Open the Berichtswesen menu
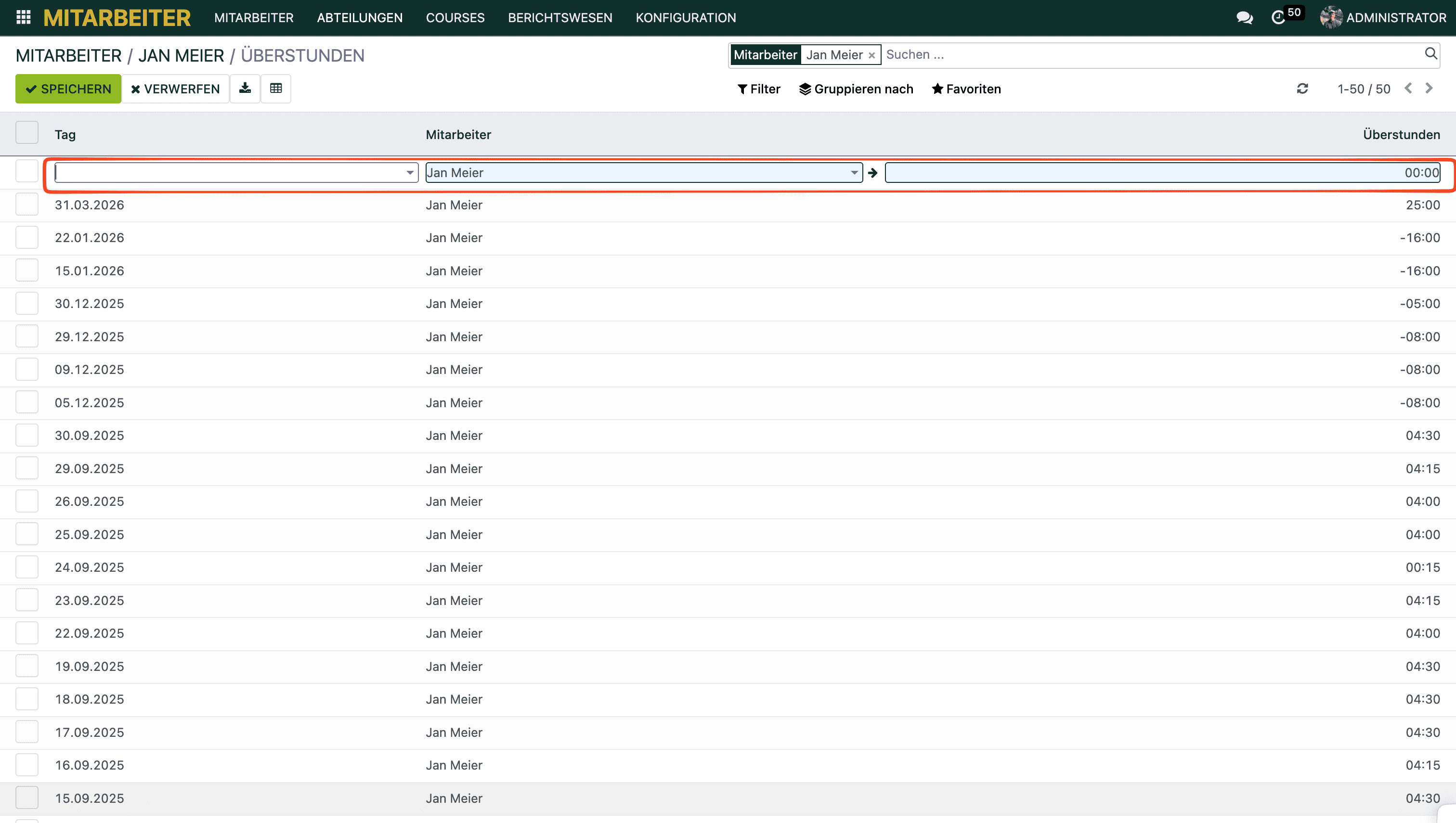This screenshot has height=823, width=1456. (x=560, y=17)
